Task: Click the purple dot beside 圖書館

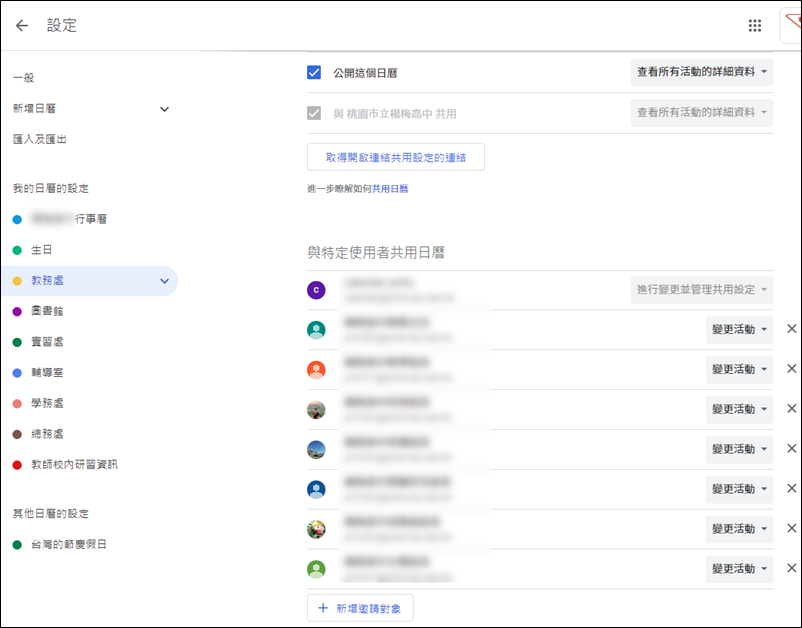Action: point(17,311)
